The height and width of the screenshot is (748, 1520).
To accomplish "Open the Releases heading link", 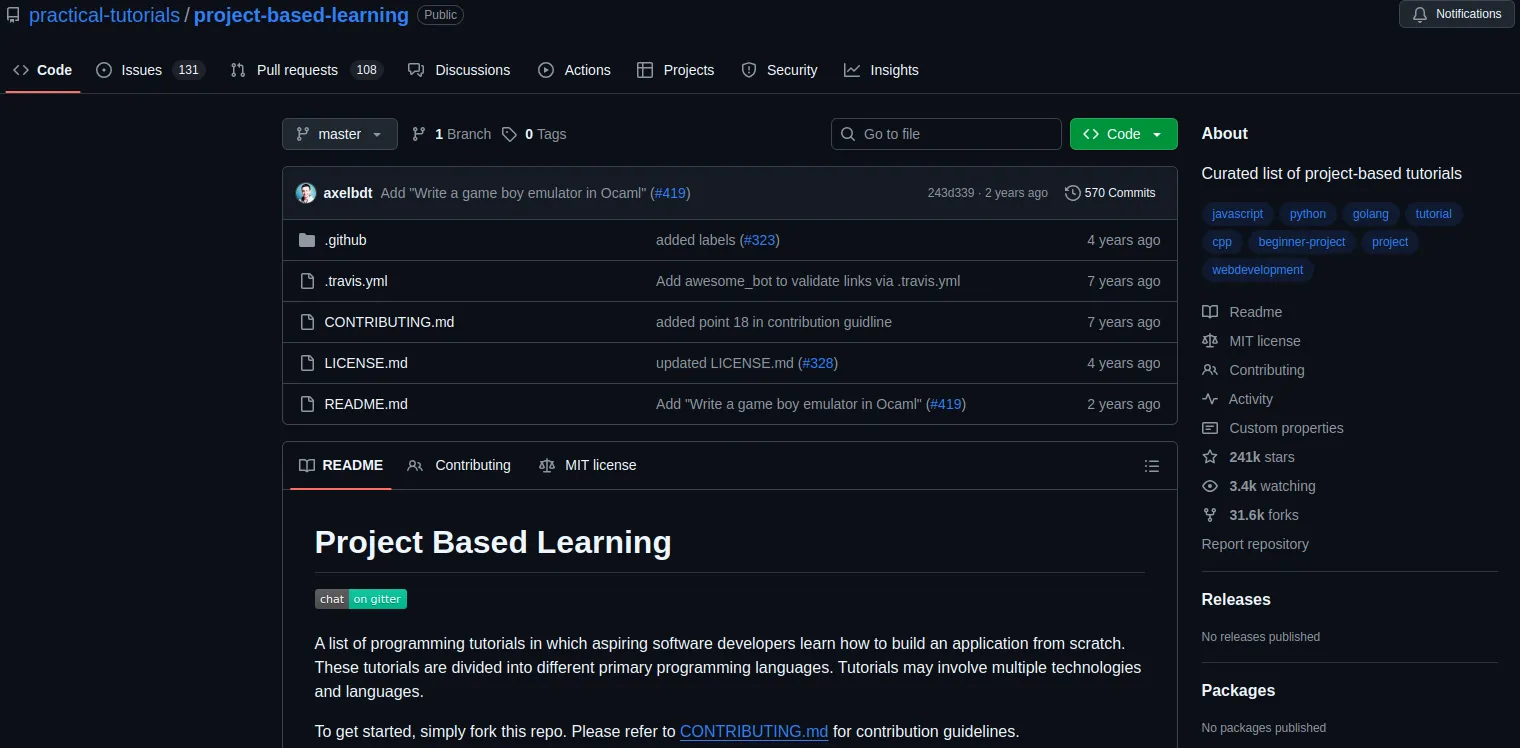I will [x=1236, y=599].
